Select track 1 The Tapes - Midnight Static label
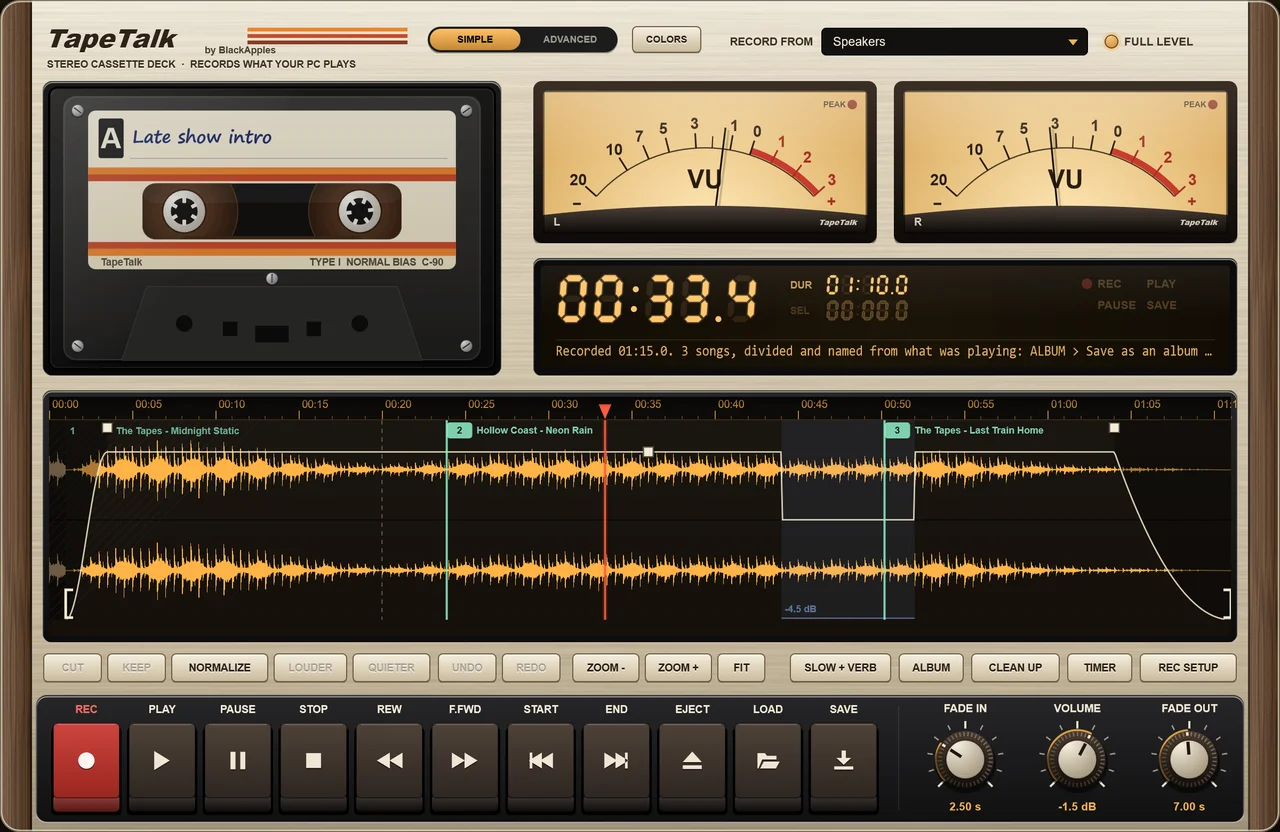The image size is (1280, 832). click(x=177, y=431)
